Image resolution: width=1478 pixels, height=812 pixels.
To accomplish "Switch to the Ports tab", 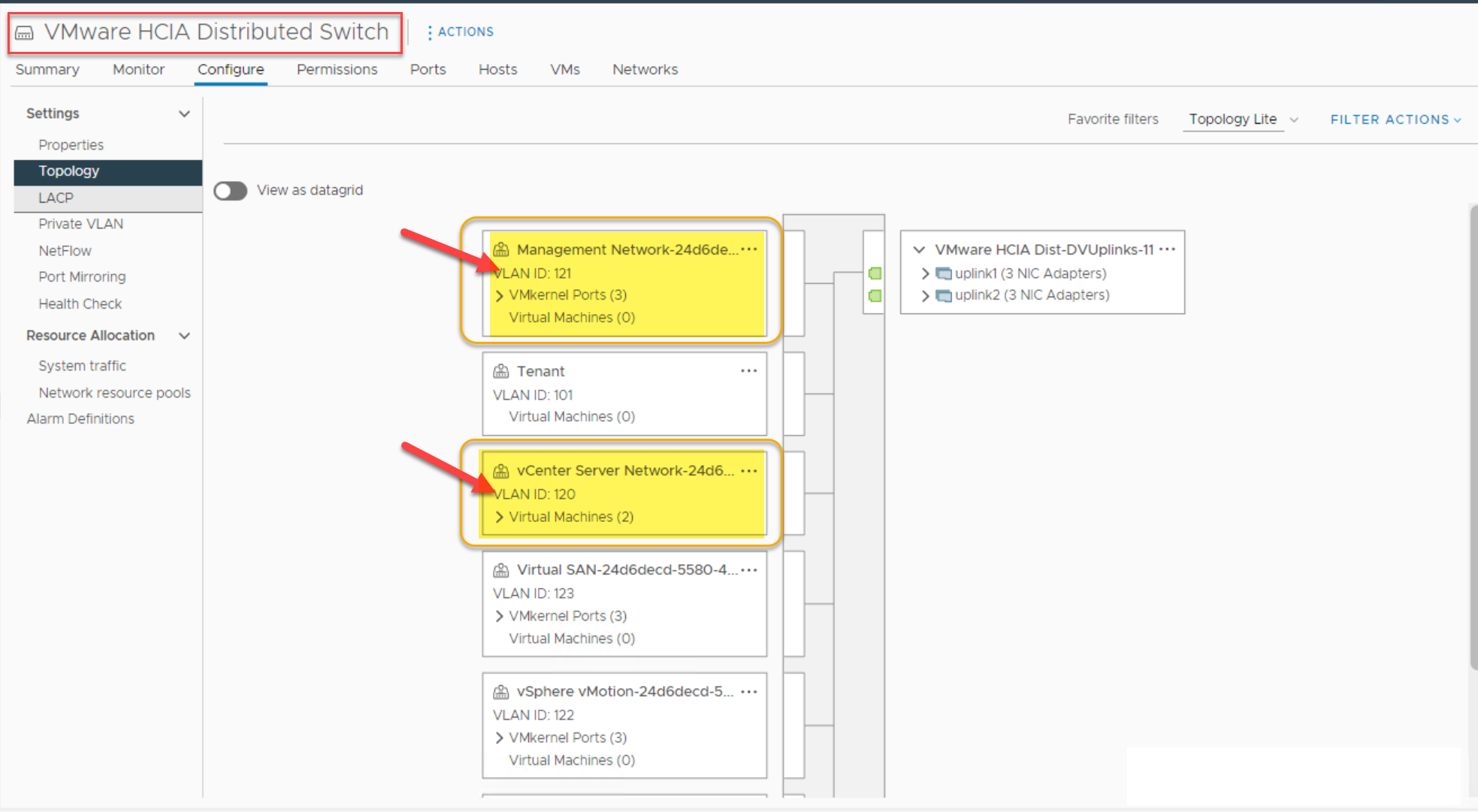I will 428,69.
